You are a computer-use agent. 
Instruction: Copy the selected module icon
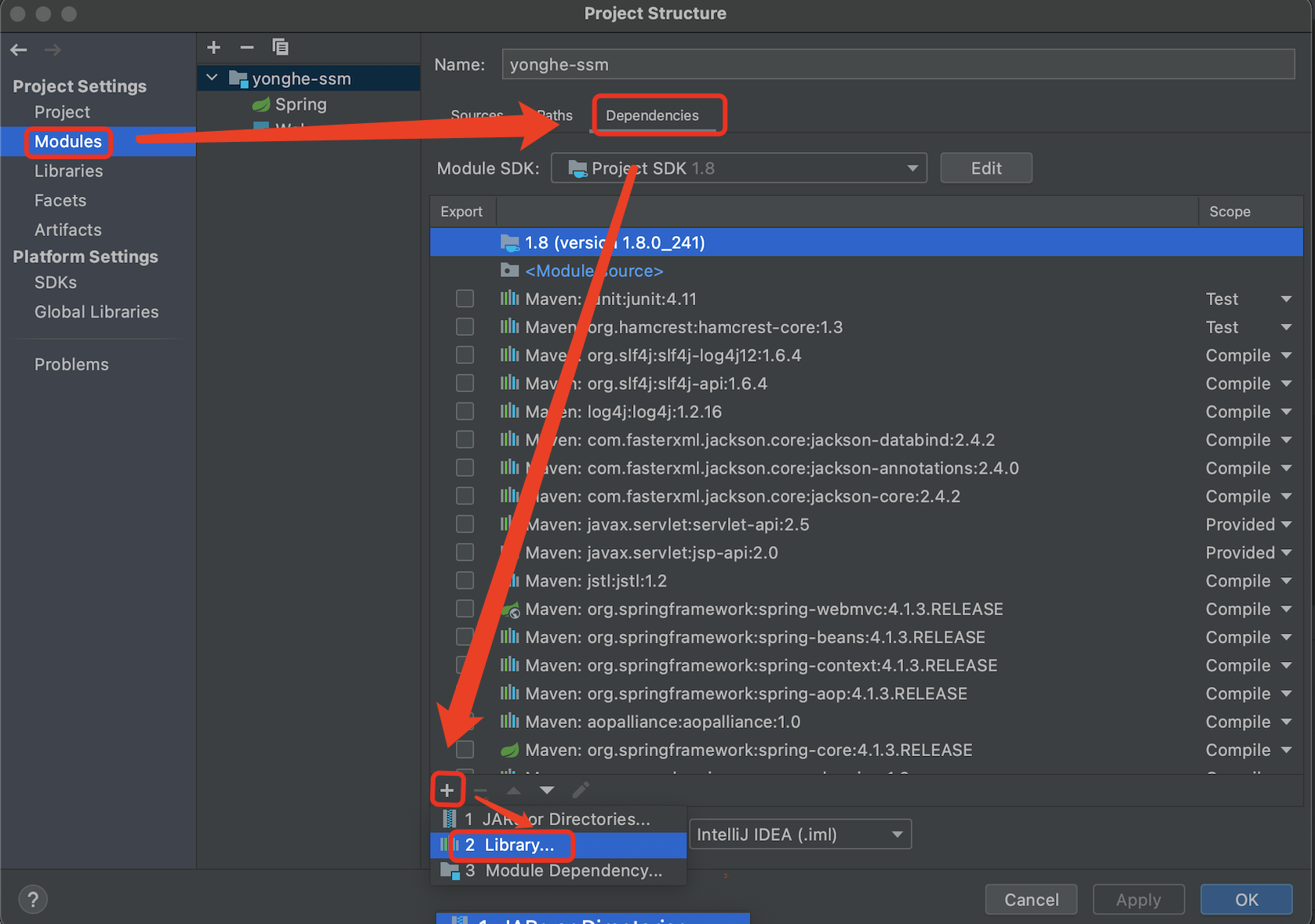(280, 47)
